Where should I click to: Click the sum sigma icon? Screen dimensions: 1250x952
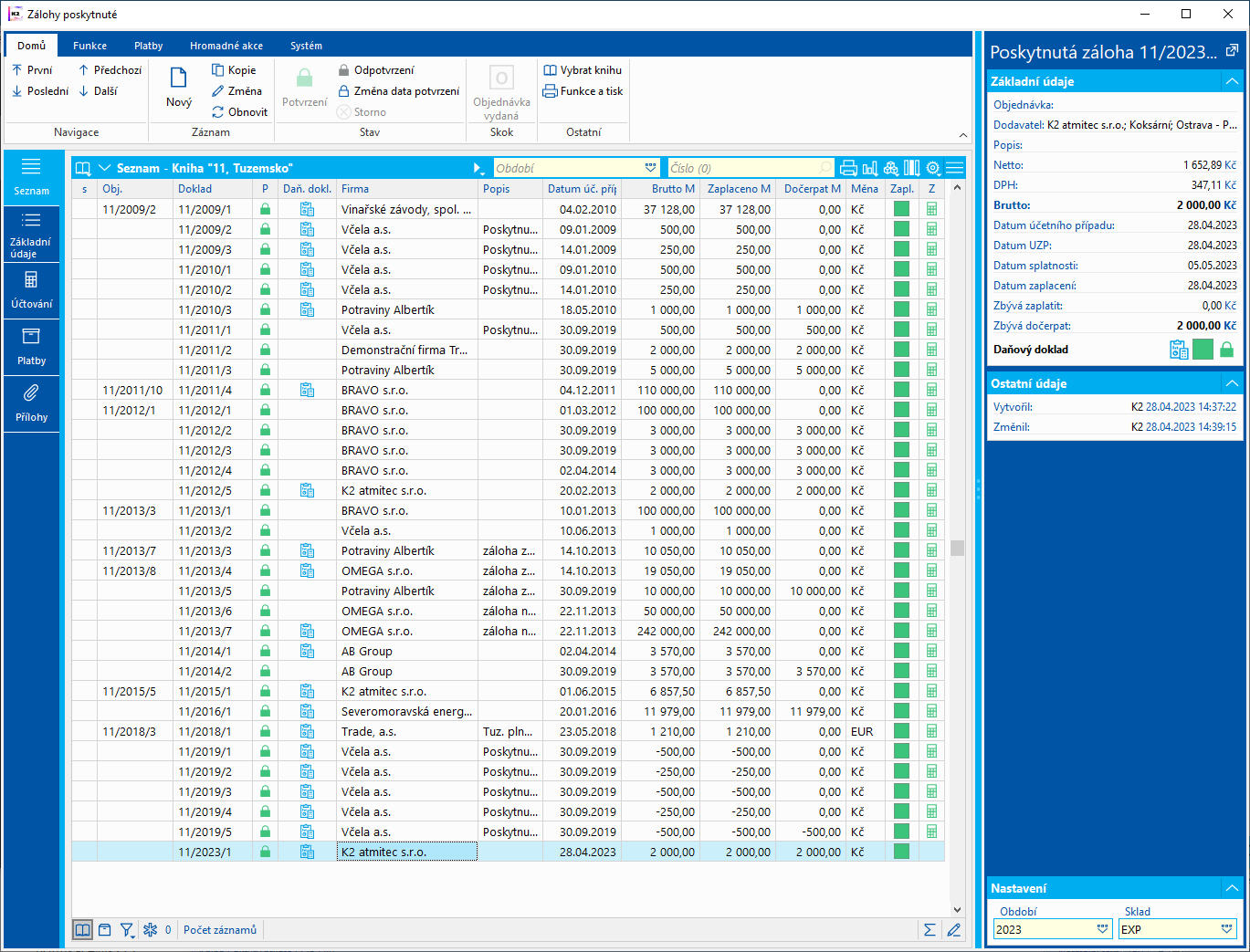pos(930,930)
